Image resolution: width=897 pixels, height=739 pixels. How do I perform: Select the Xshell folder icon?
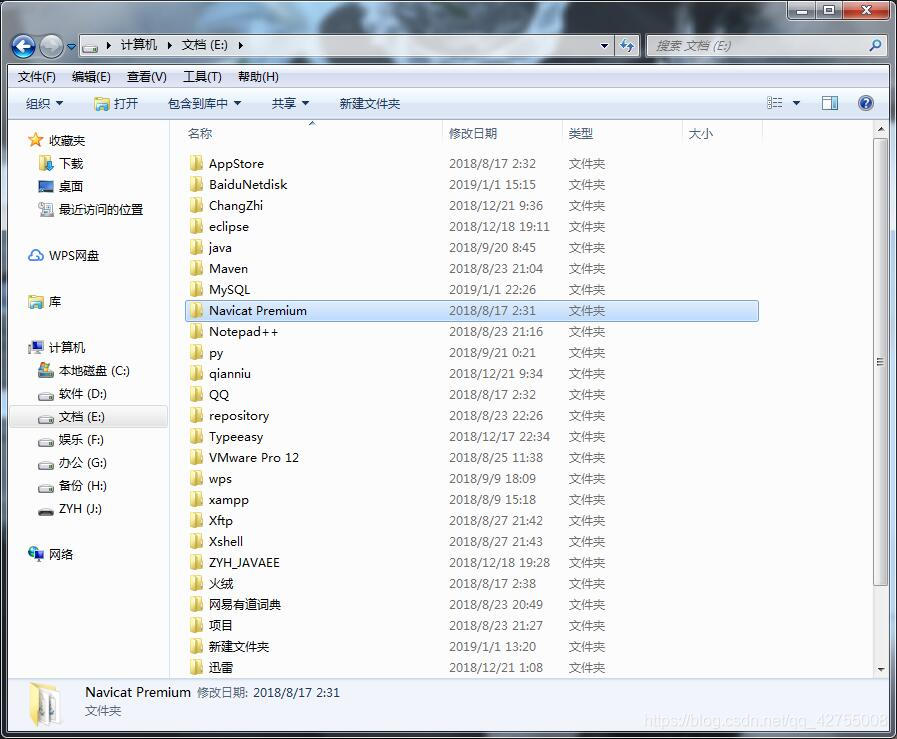196,541
